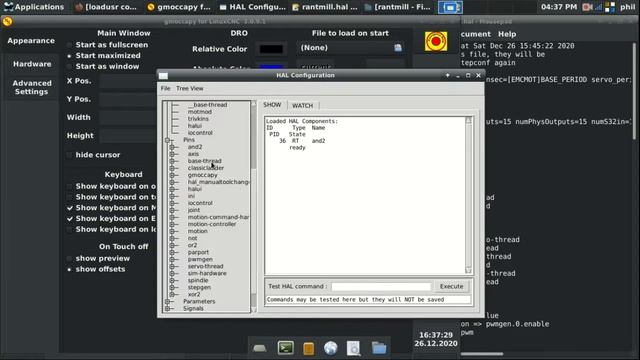Open the terminal emulator in the dock
Viewport: 640px width, 360px height.
[285, 348]
